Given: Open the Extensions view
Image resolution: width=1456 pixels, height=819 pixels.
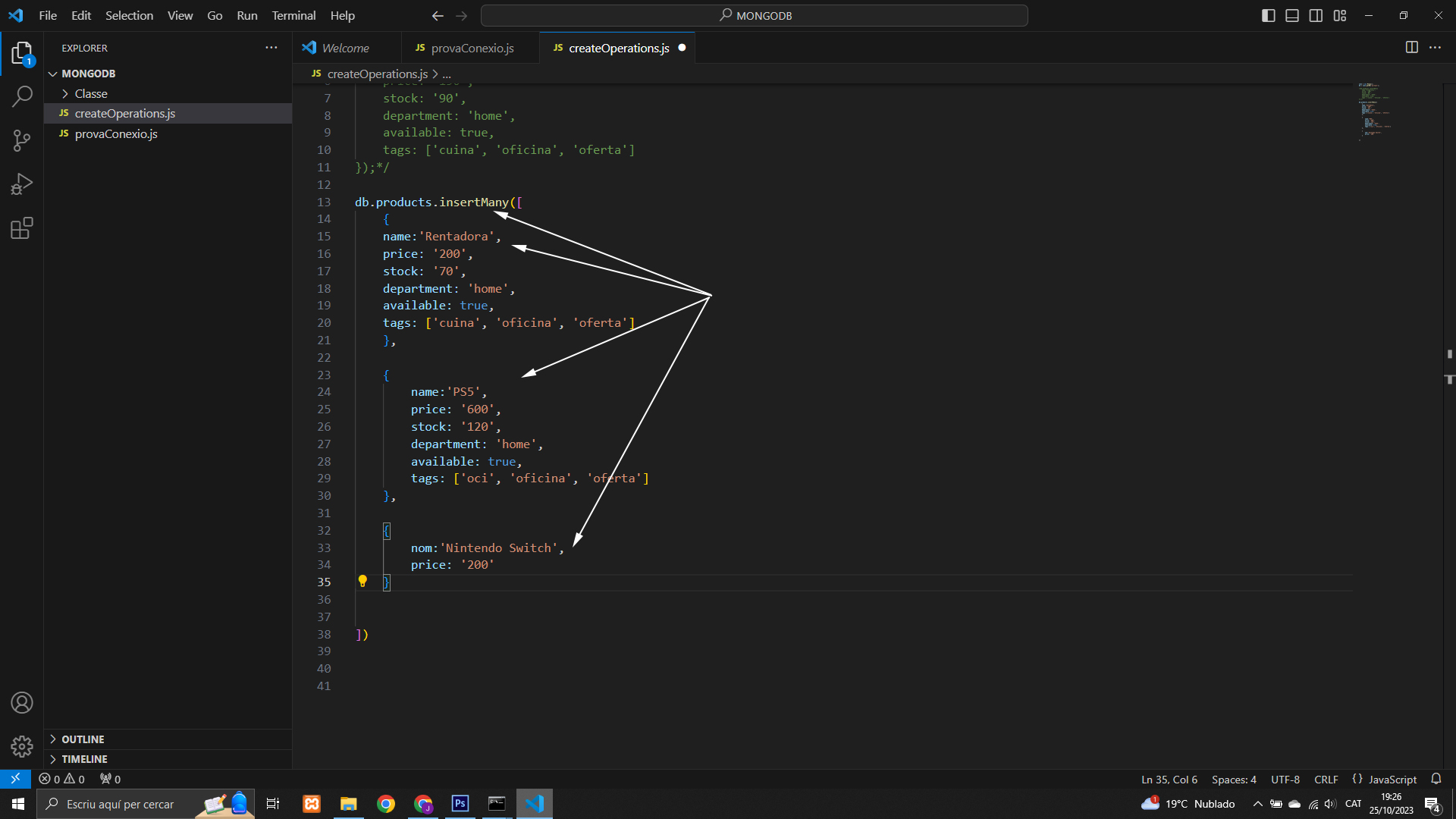Looking at the screenshot, I should tap(22, 228).
